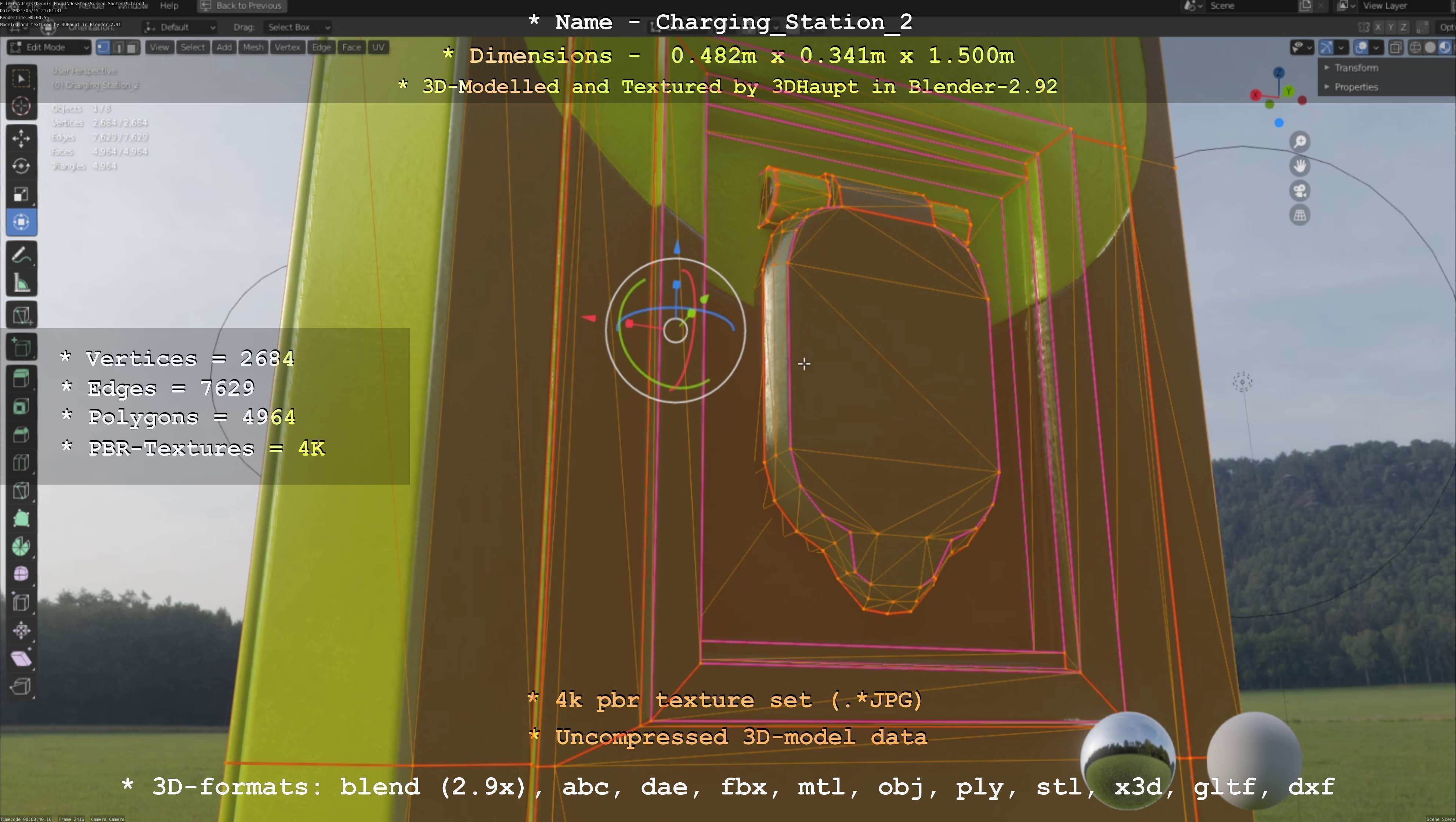The height and width of the screenshot is (822, 1456).
Task: Toggle perspective/orthographic grid icon
Action: (x=1300, y=215)
